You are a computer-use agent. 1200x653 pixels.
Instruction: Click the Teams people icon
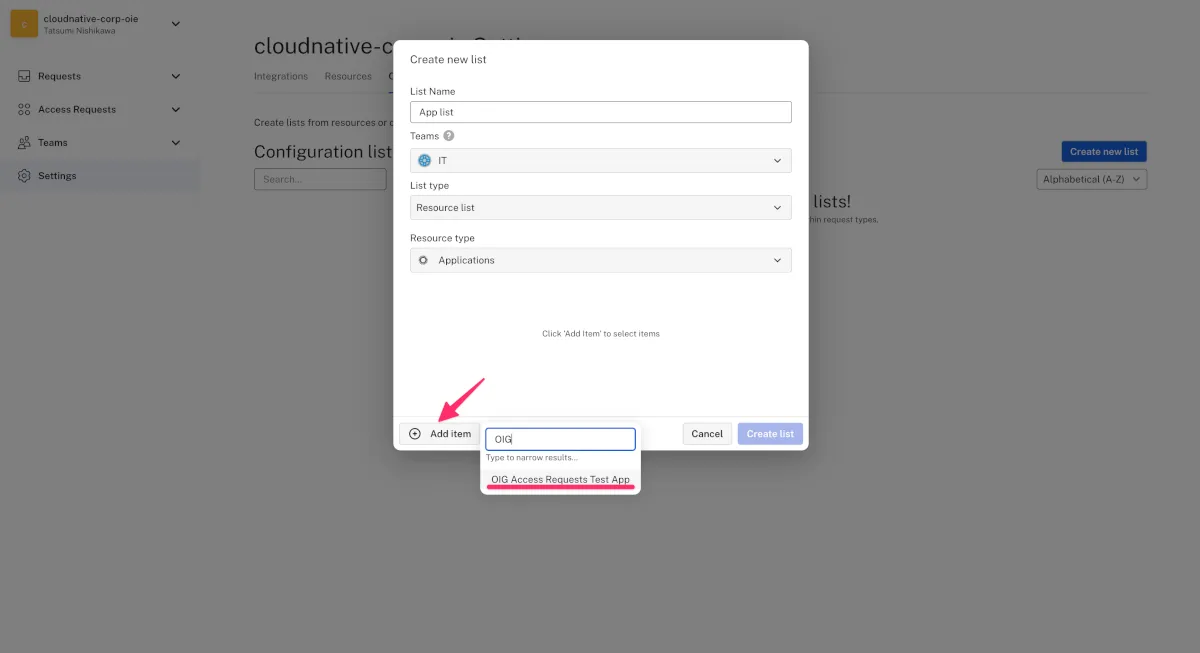(x=24, y=143)
